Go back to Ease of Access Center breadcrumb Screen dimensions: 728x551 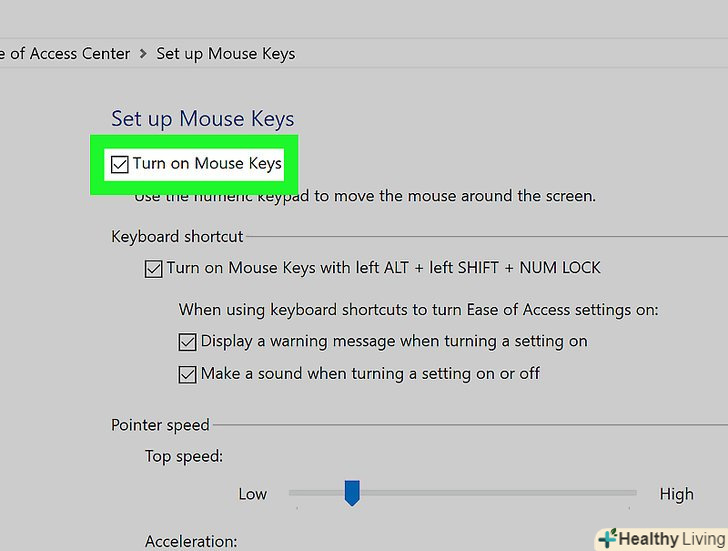pyautogui.click(x=68, y=54)
